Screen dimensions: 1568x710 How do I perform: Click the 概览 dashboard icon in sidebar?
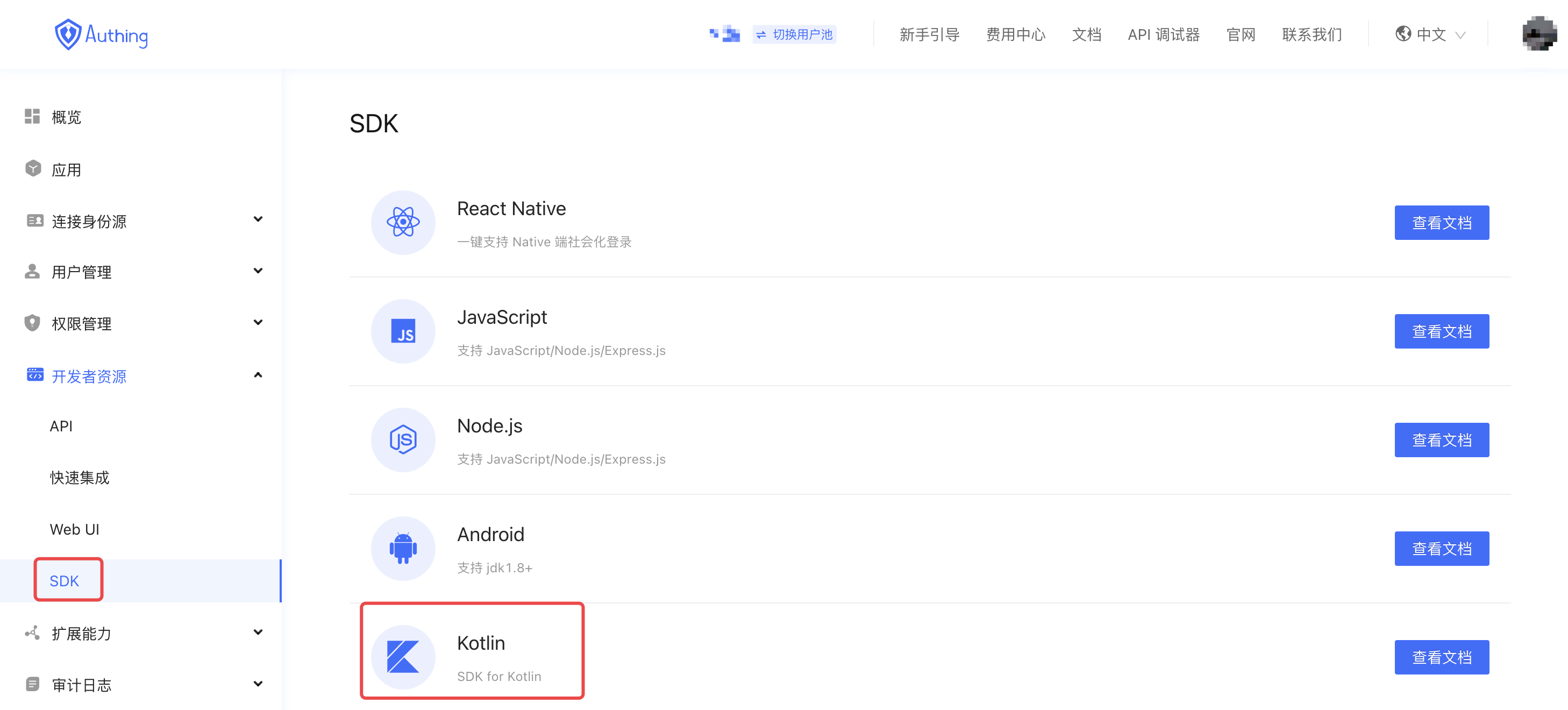click(x=32, y=116)
